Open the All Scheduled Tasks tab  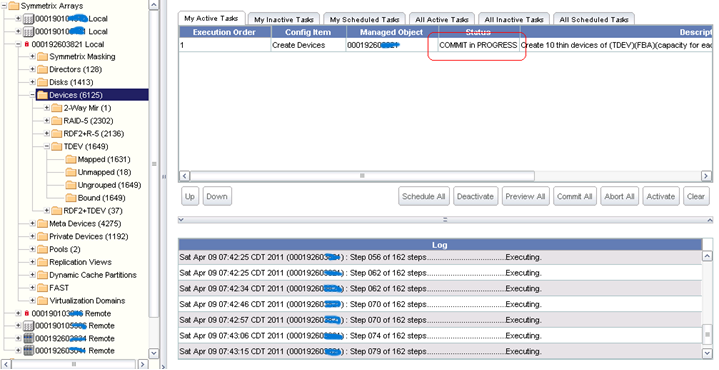(594, 19)
